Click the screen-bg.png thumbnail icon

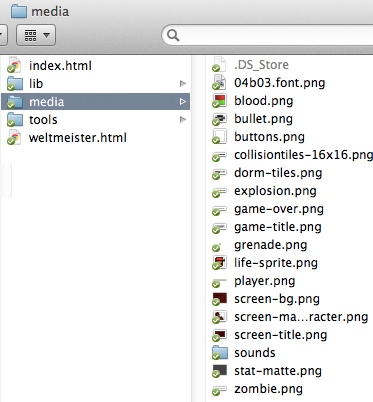pos(219,299)
